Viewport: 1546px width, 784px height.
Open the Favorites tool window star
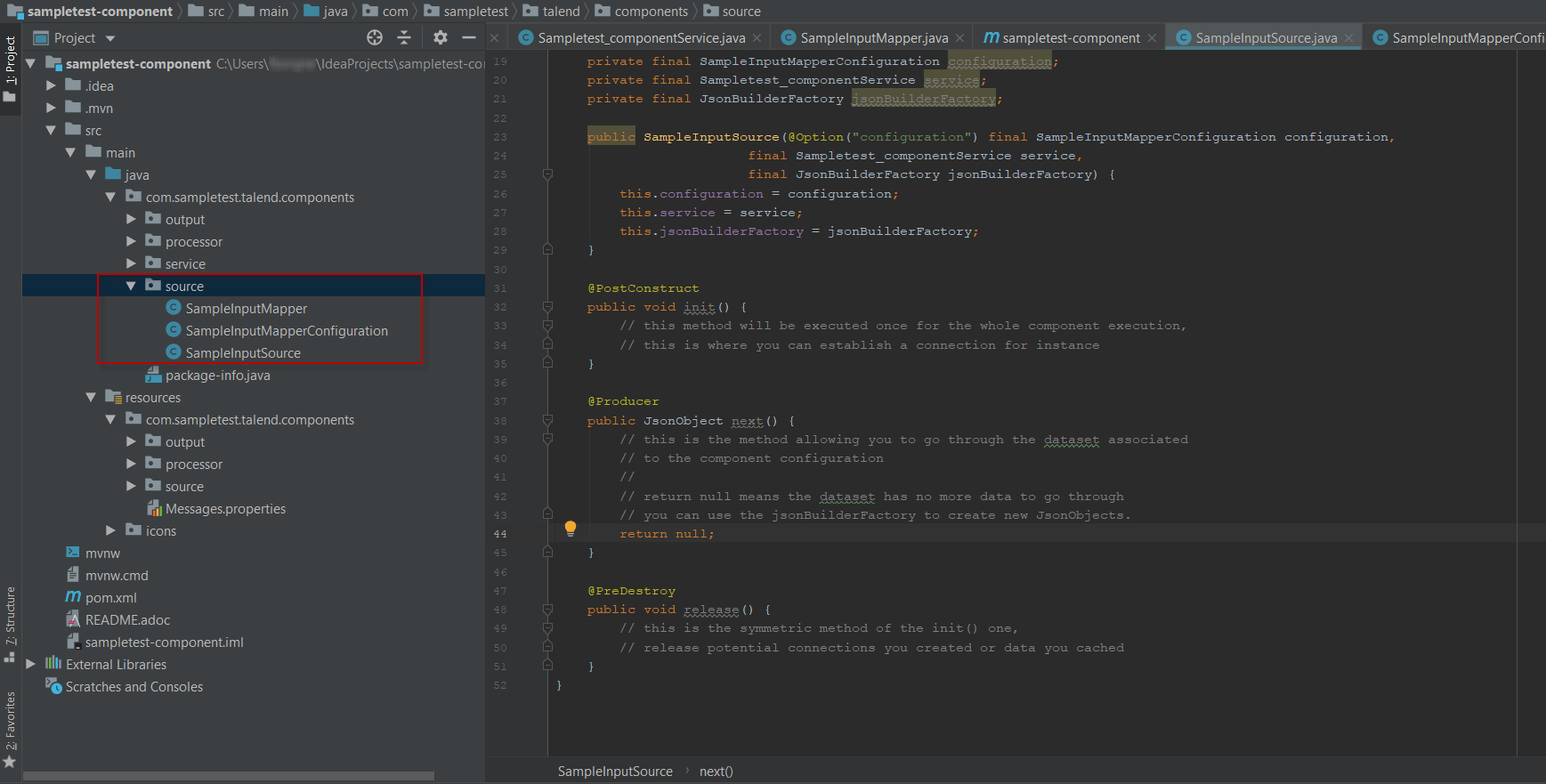pos(10,762)
